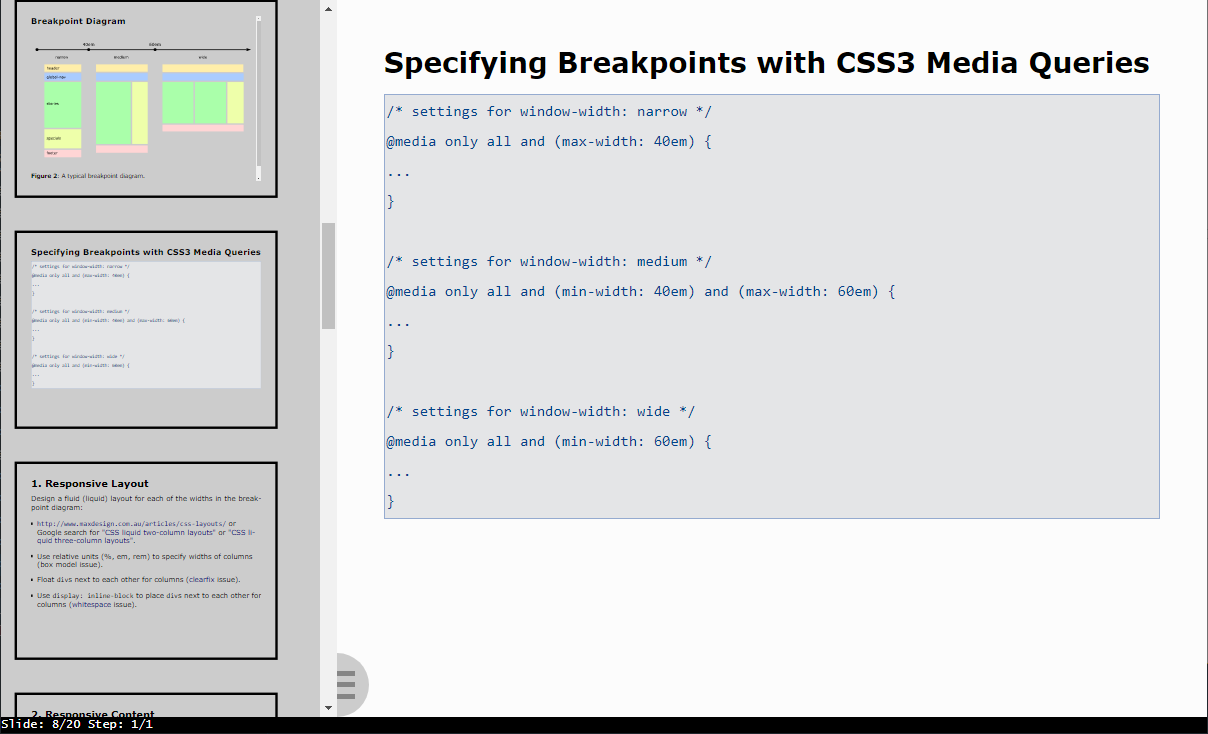Viewport: 1208px width, 734px height.
Task: Open Specifying Breakpoints slide thumbnail
Action: point(146,330)
